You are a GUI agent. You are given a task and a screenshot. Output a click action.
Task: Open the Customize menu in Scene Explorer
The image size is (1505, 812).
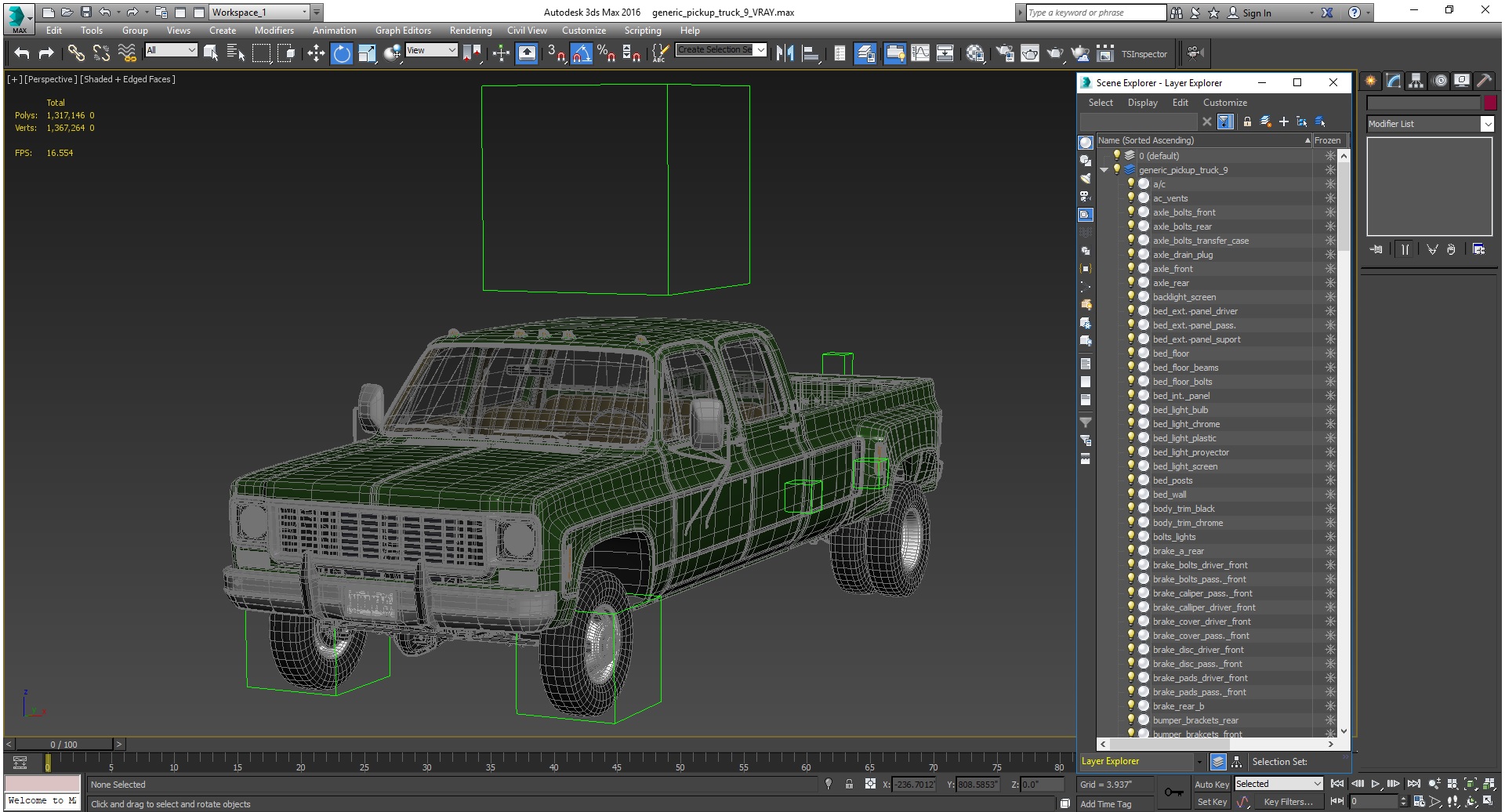tap(1224, 103)
